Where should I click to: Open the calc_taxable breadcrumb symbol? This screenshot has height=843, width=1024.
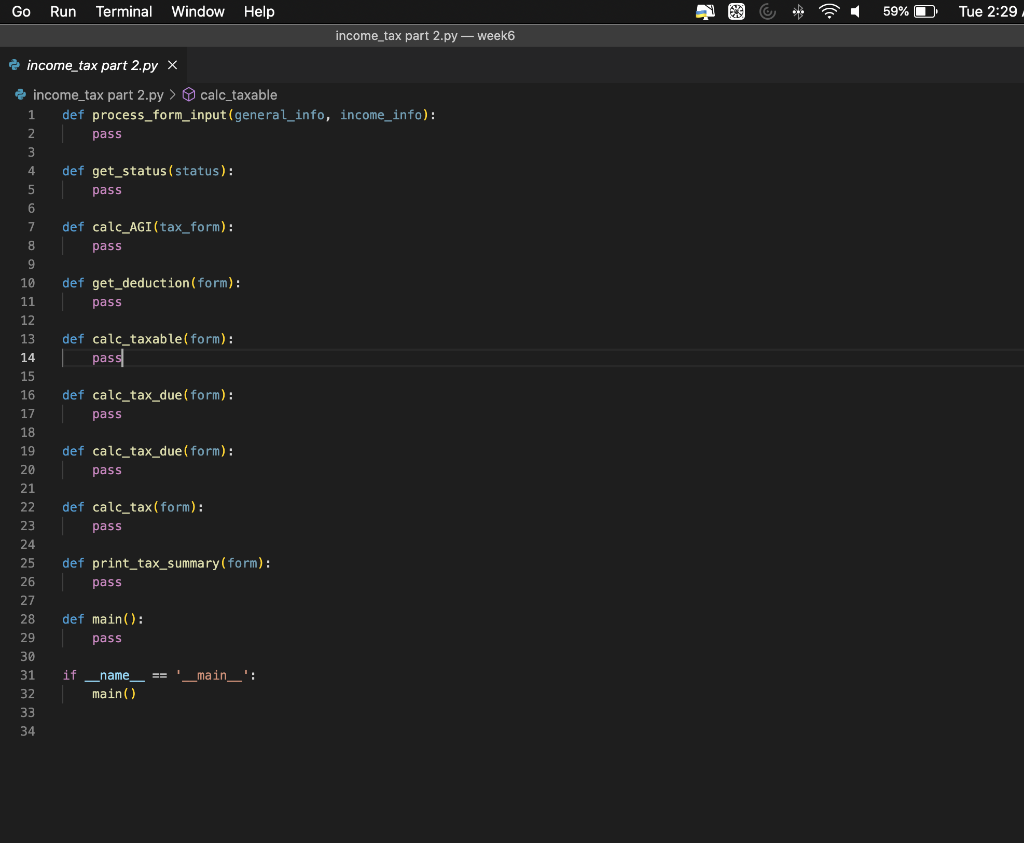pos(238,95)
